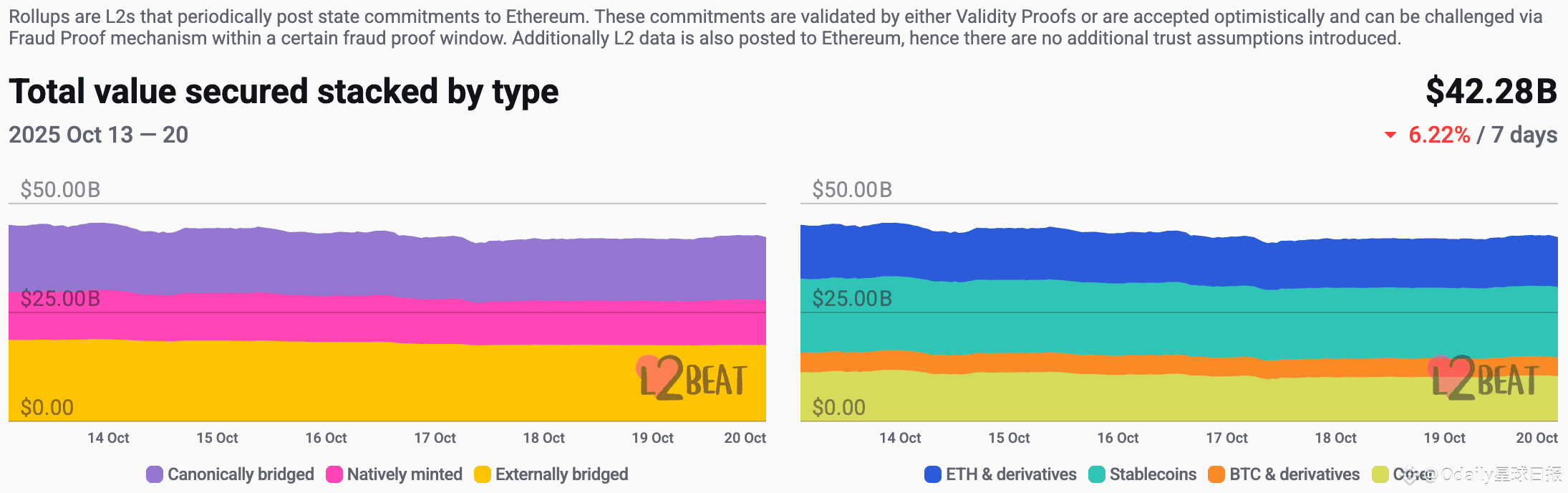1568x493 pixels.
Task: Click the blue ETH & derivatives legend swatch
Action: pos(932,474)
